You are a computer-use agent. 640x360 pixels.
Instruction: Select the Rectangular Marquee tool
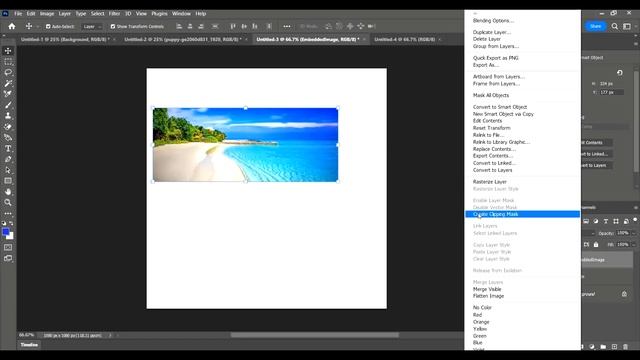pyautogui.click(x=8, y=62)
